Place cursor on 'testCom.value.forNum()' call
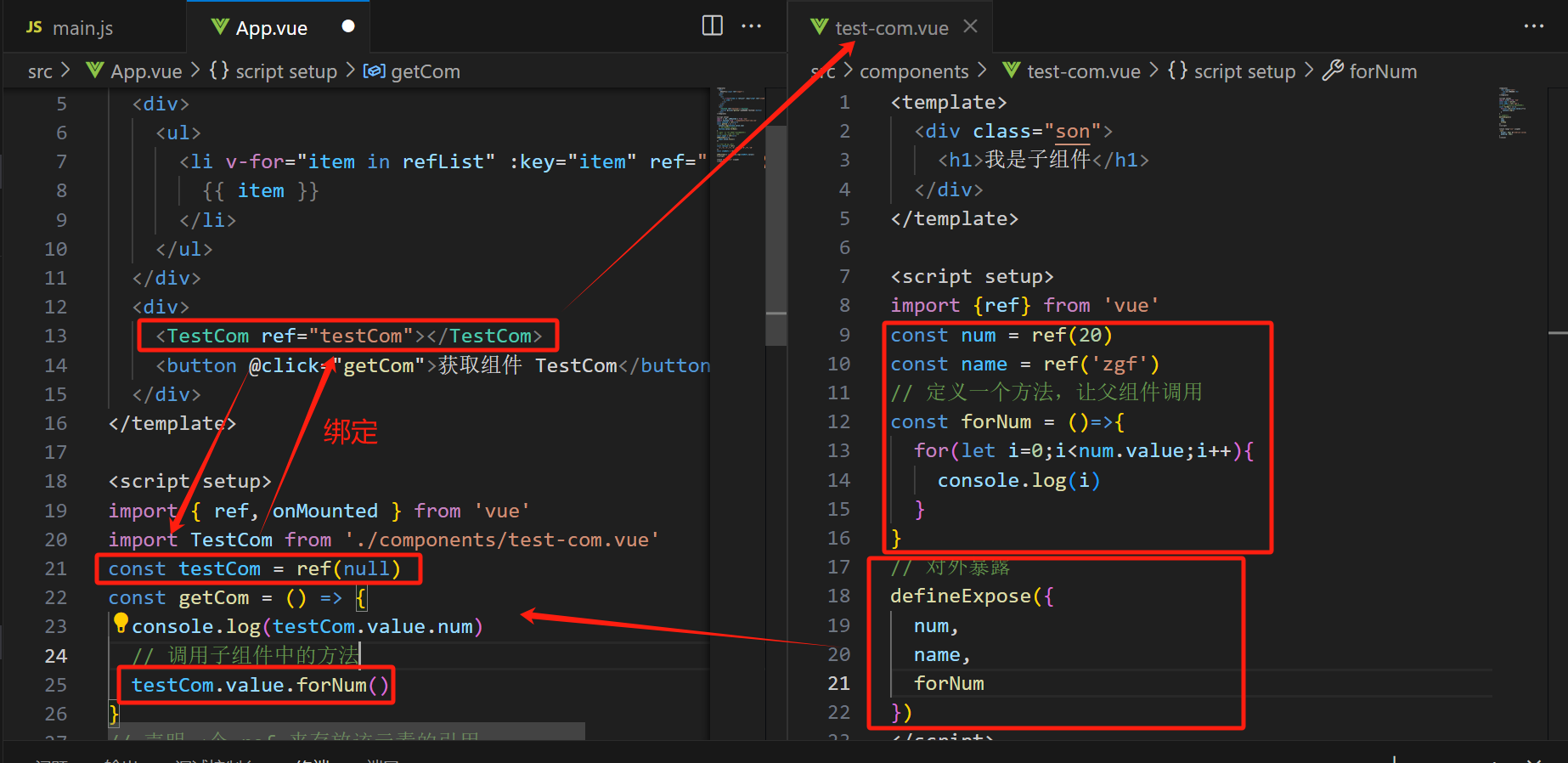Viewport: 1568px width, 763px height. [x=260, y=685]
